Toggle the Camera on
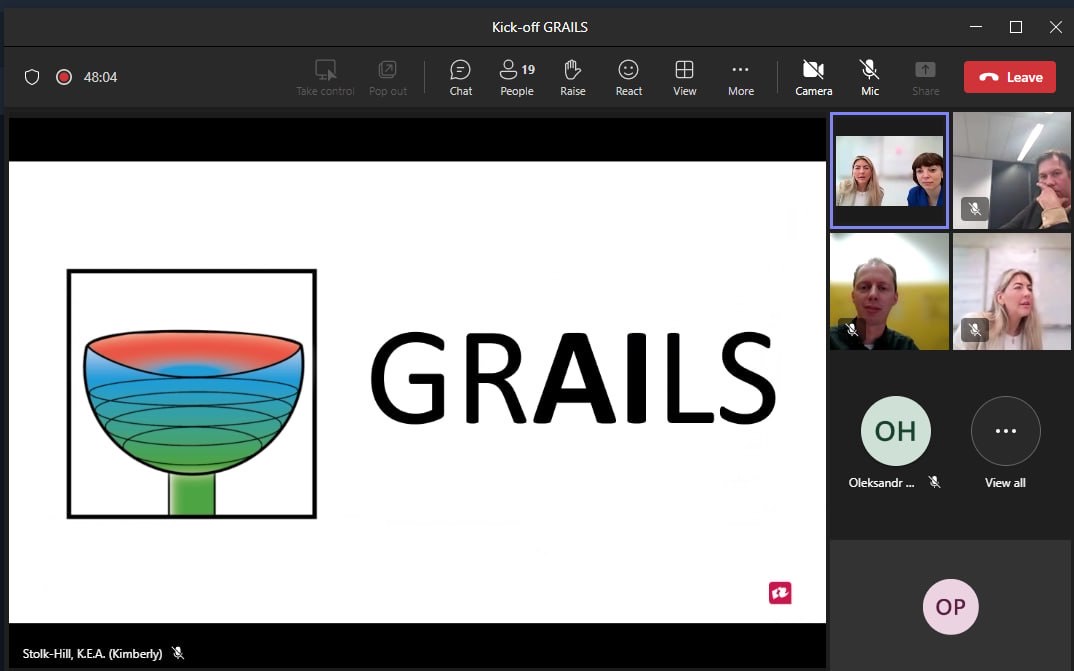The width and height of the screenshot is (1074, 671). click(813, 77)
